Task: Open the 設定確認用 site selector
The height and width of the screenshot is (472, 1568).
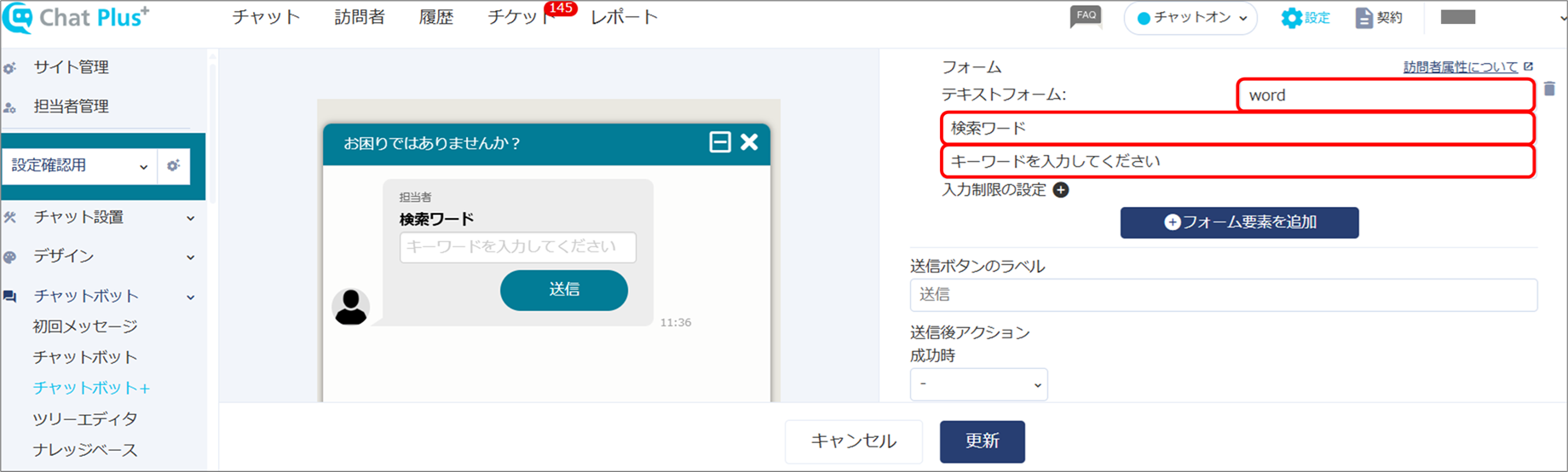Action: pos(79,165)
